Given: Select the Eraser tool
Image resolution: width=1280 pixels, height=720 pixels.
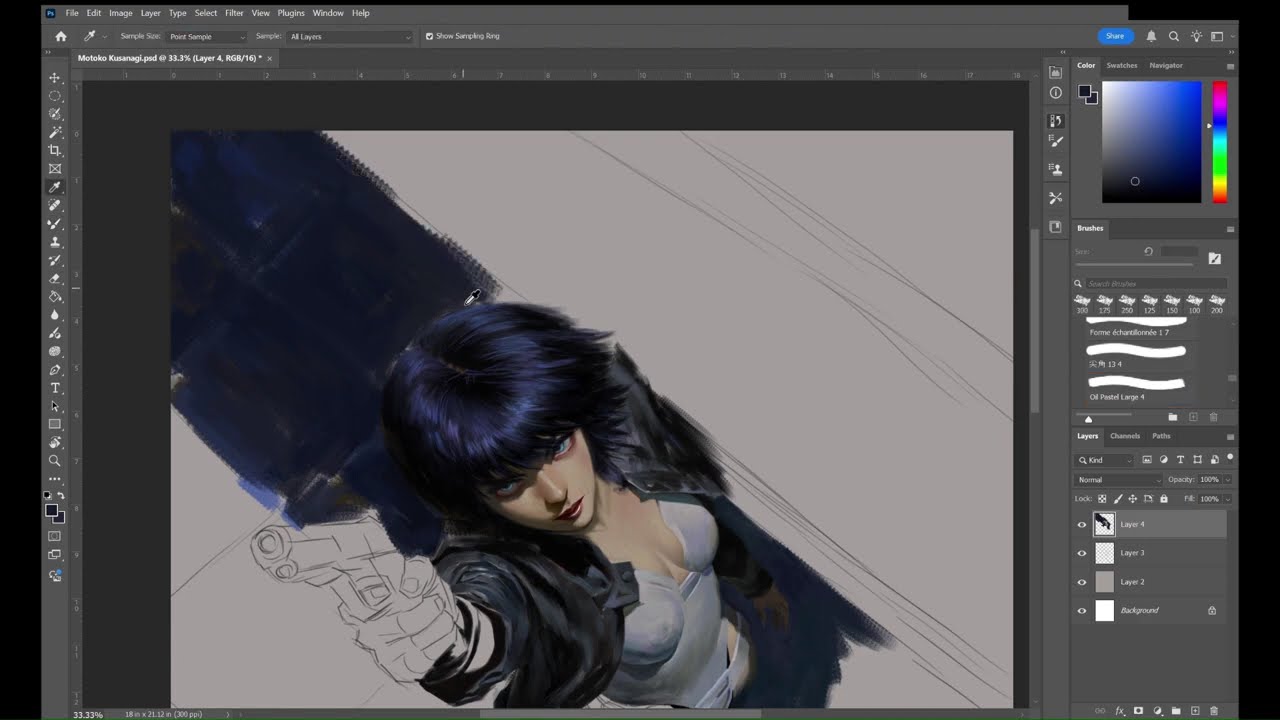Looking at the screenshot, I should [55, 278].
